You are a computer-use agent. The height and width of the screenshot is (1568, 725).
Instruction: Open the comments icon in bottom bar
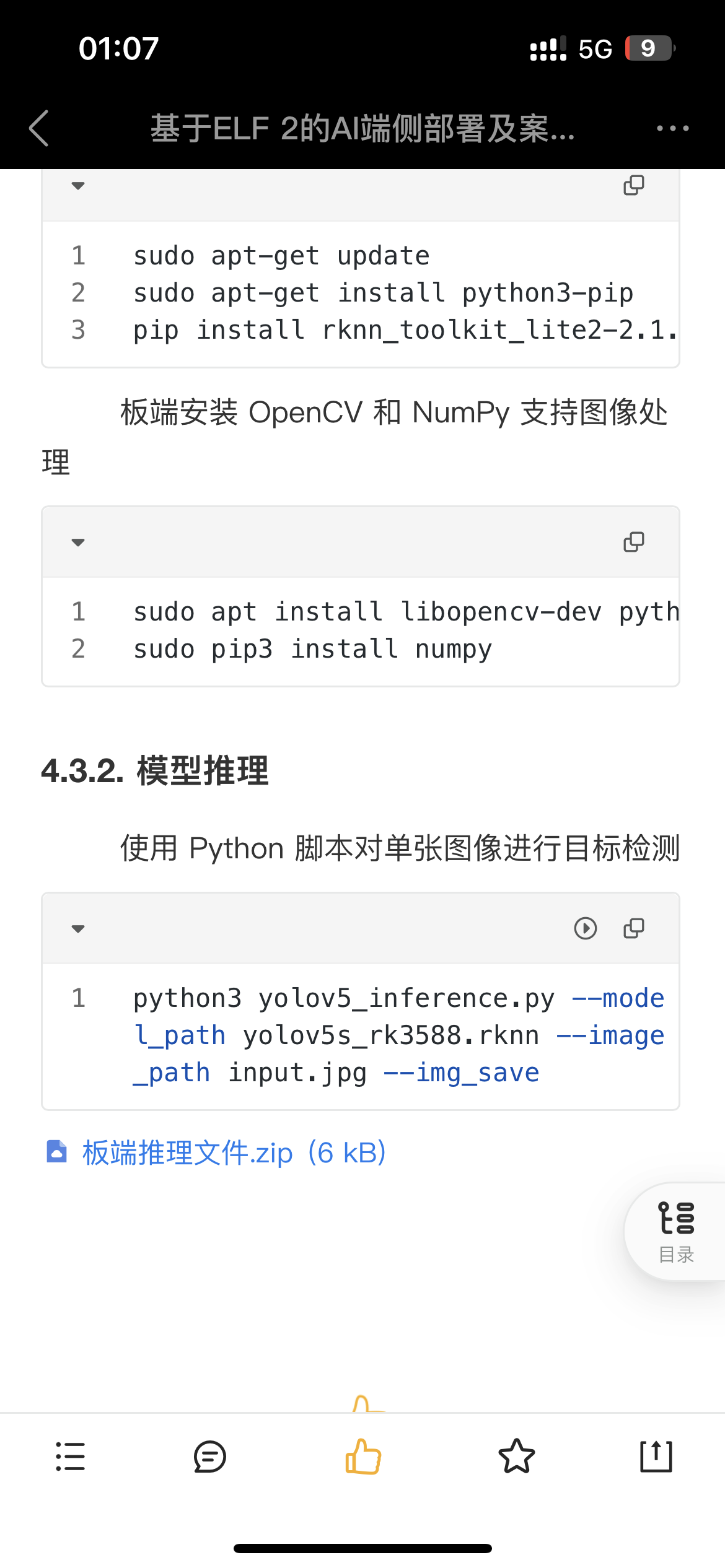click(x=210, y=1456)
